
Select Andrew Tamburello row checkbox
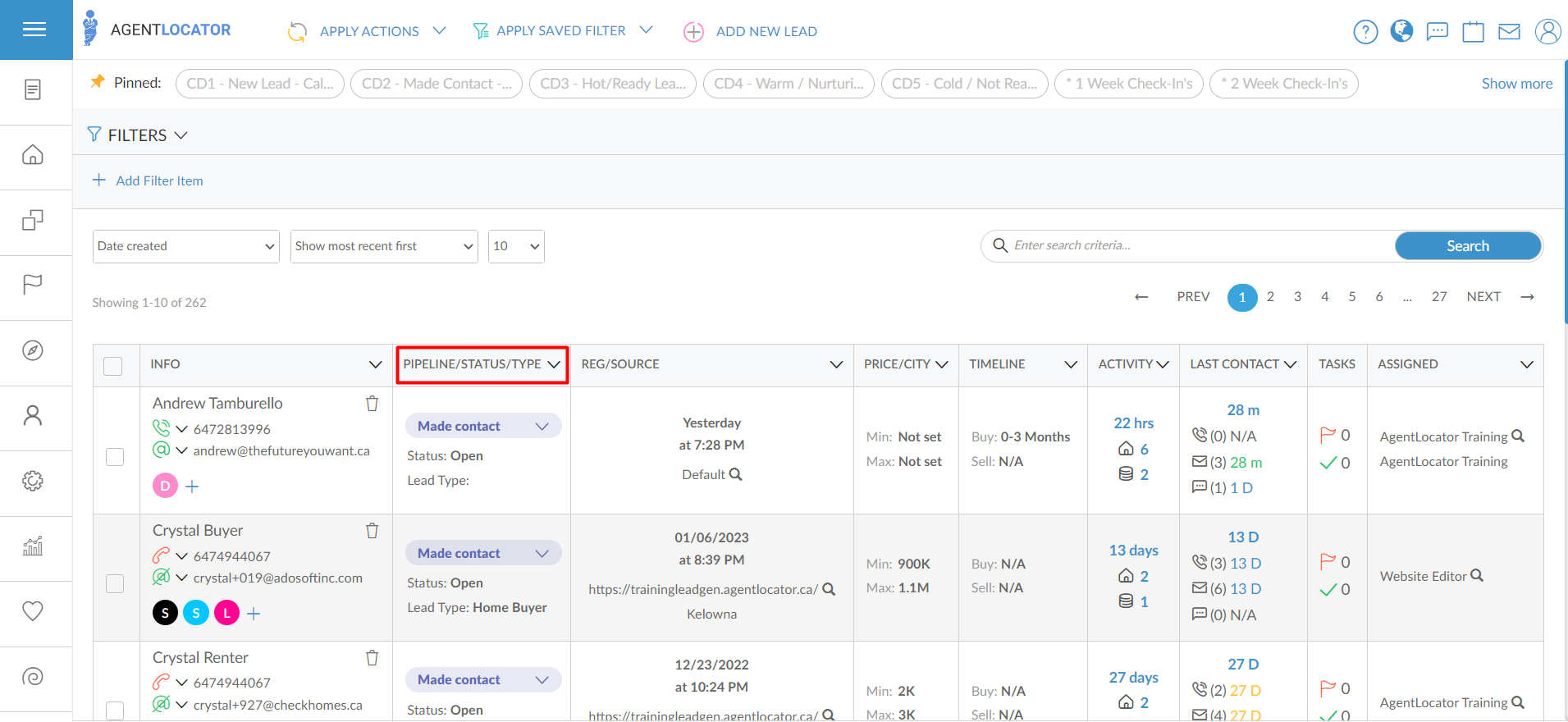pos(115,457)
